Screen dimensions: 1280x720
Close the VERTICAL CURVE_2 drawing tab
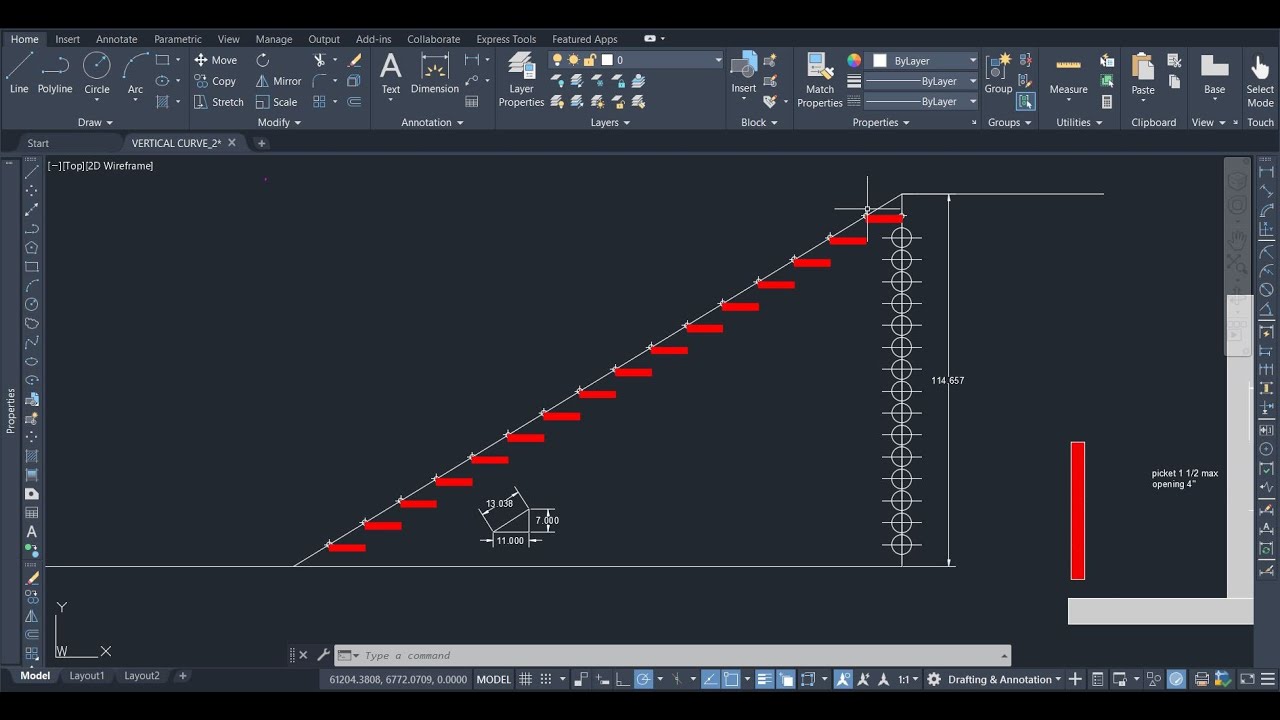[x=232, y=143]
